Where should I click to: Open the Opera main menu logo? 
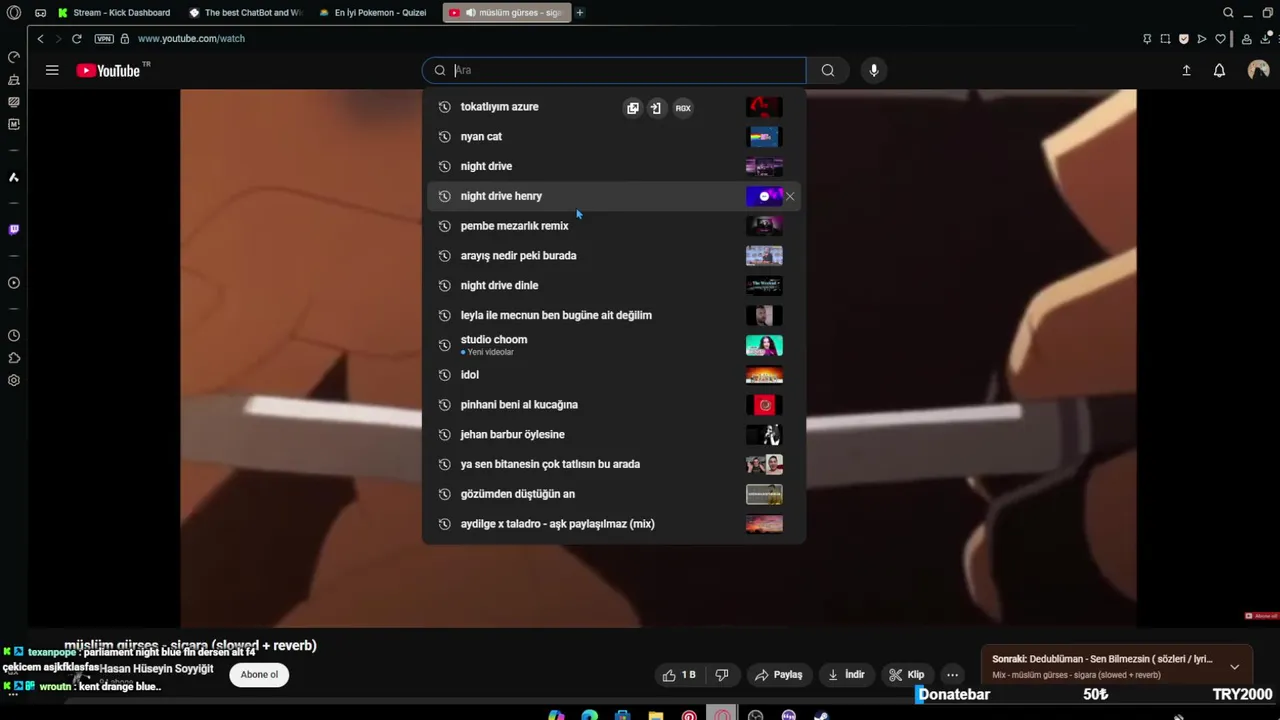point(14,13)
